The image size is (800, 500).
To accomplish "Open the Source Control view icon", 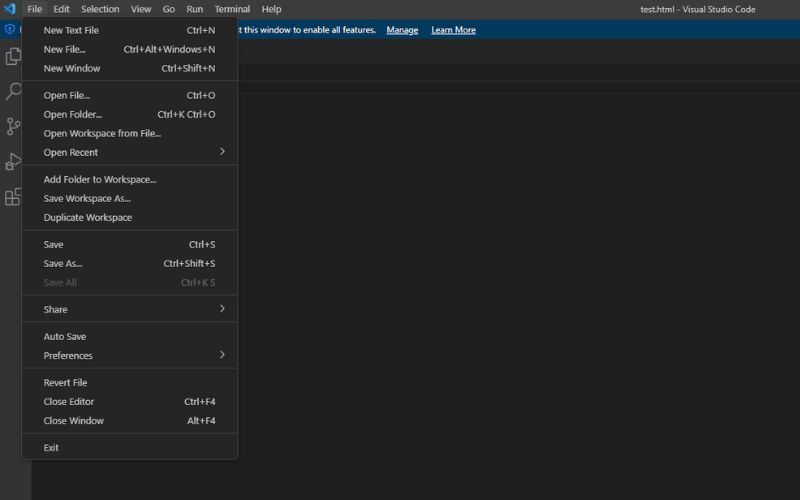I will [13, 126].
